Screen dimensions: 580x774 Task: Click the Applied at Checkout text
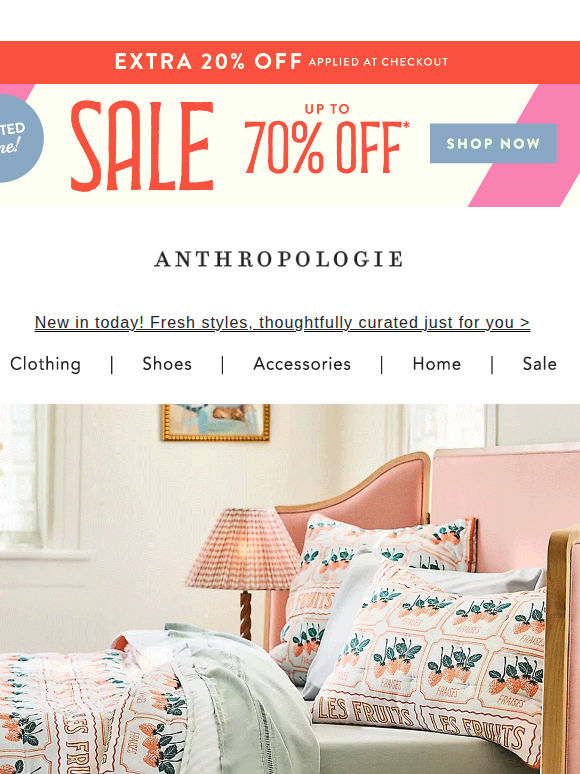pyautogui.click(x=379, y=62)
